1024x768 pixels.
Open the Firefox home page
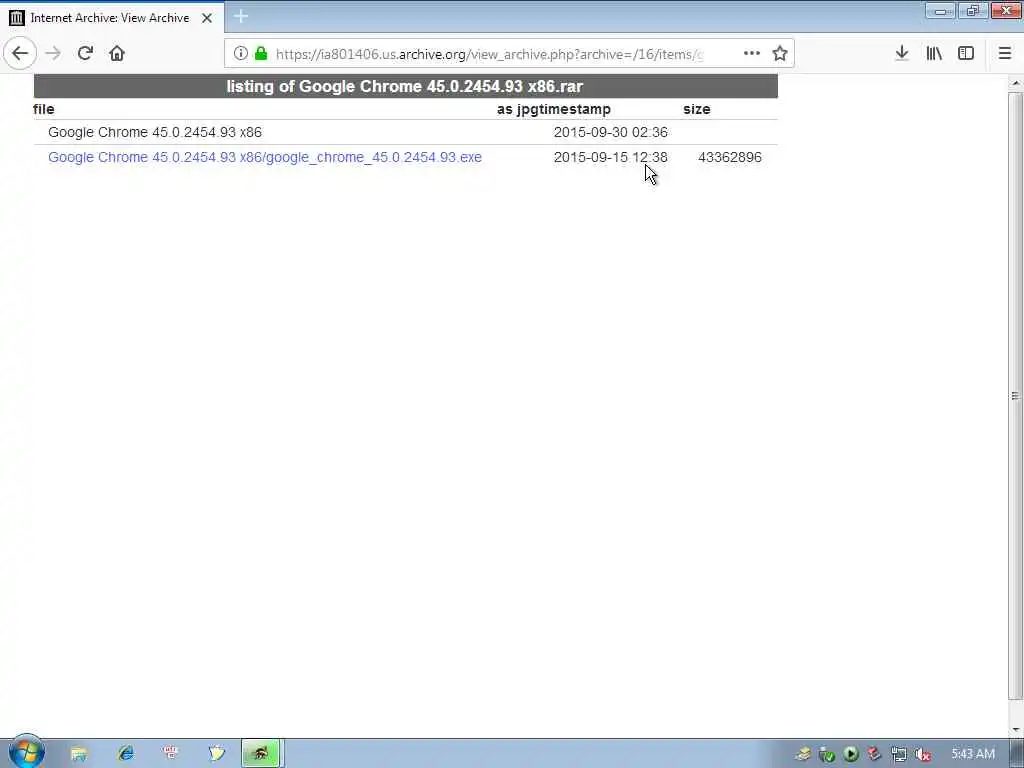tap(117, 53)
